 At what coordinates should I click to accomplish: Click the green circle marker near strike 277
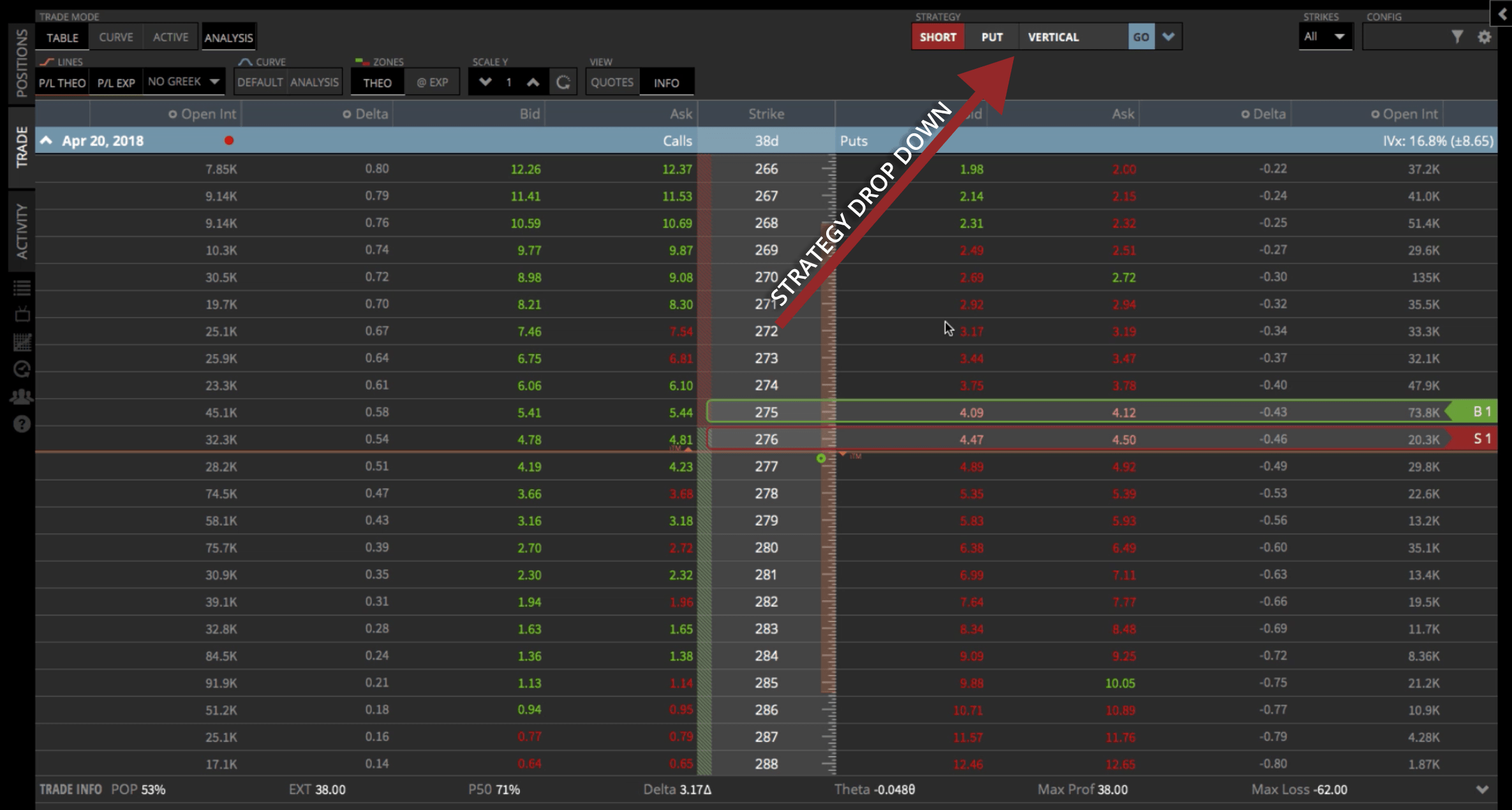click(821, 458)
